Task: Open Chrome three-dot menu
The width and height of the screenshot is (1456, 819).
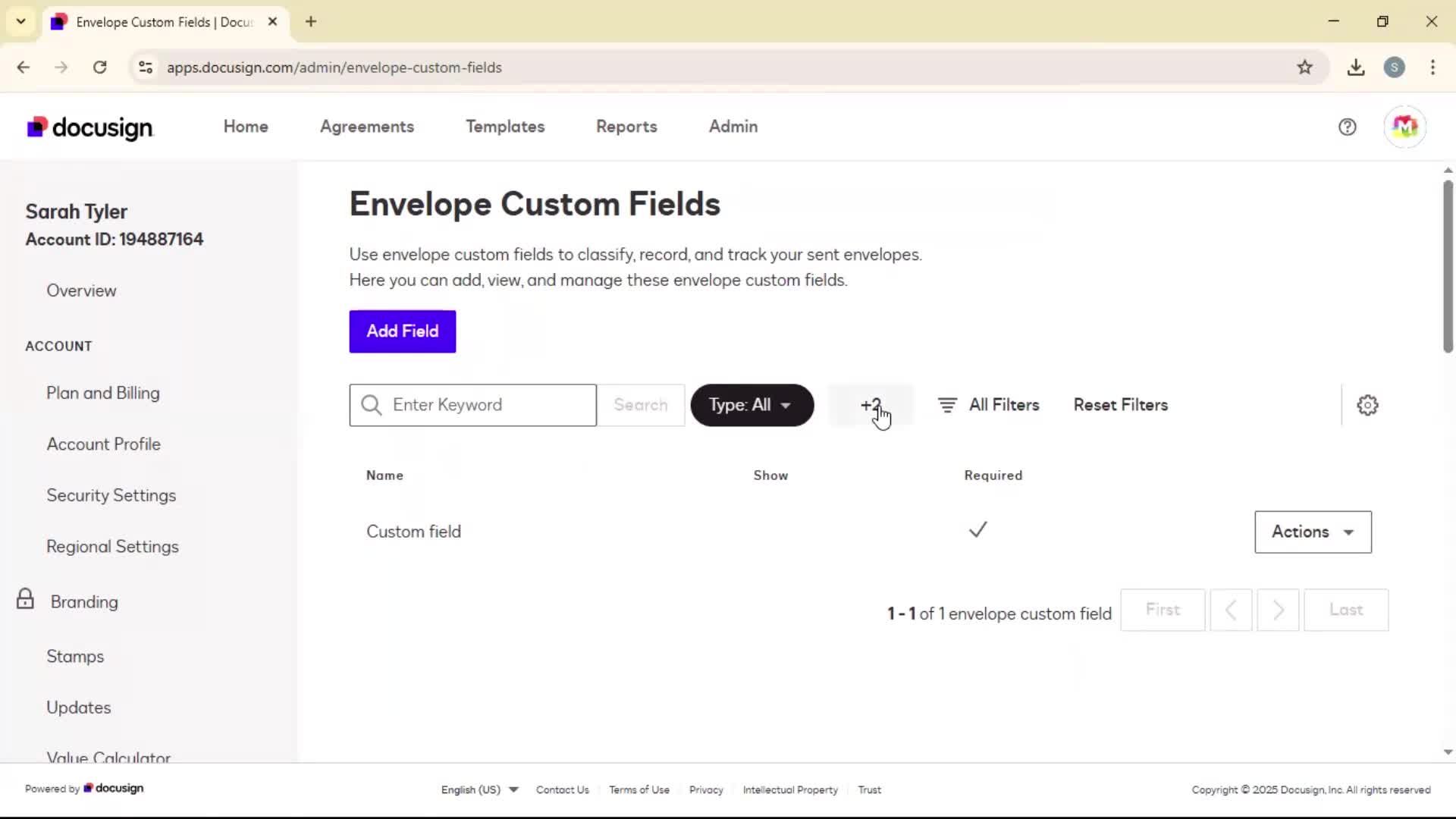Action: click(1432, 67)
